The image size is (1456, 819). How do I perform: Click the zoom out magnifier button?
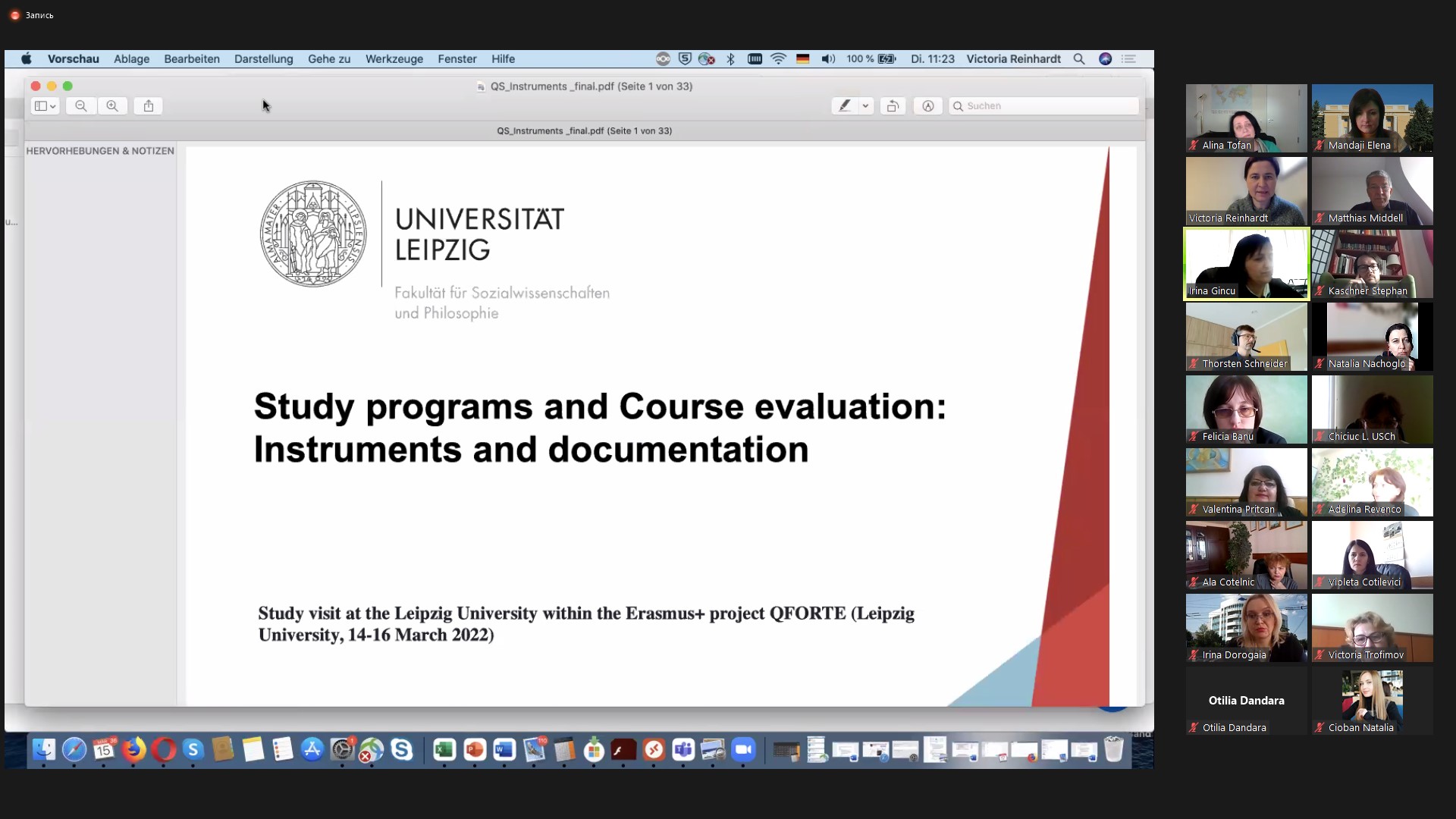[81, 106]
